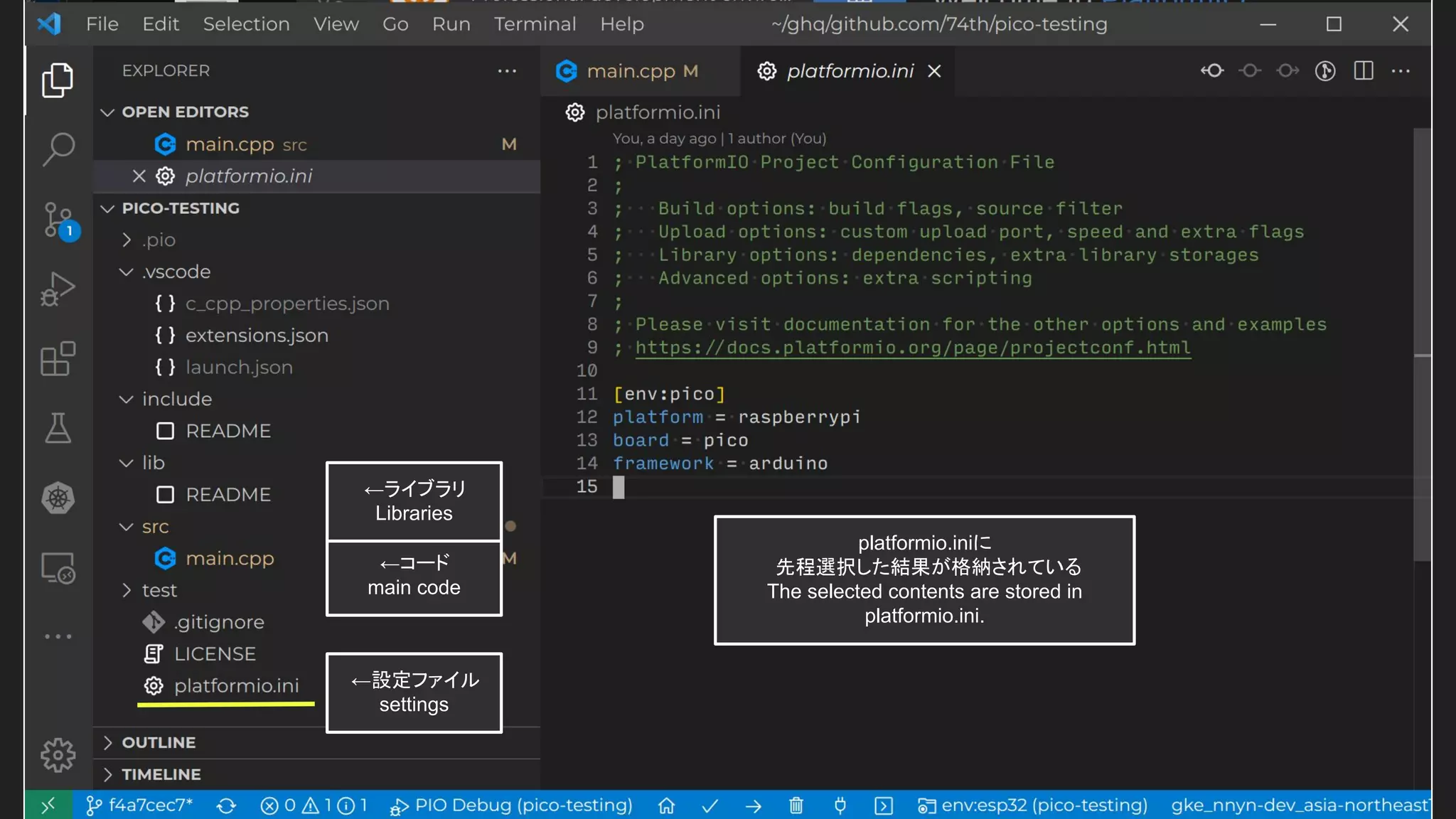Open Manage gear at activity bar bottom
1456x819 pixels.
point(58,754)
